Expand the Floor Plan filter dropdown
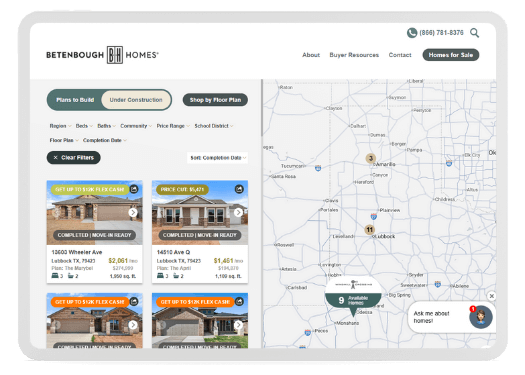The image size is (525, 375). click(64, 140)
